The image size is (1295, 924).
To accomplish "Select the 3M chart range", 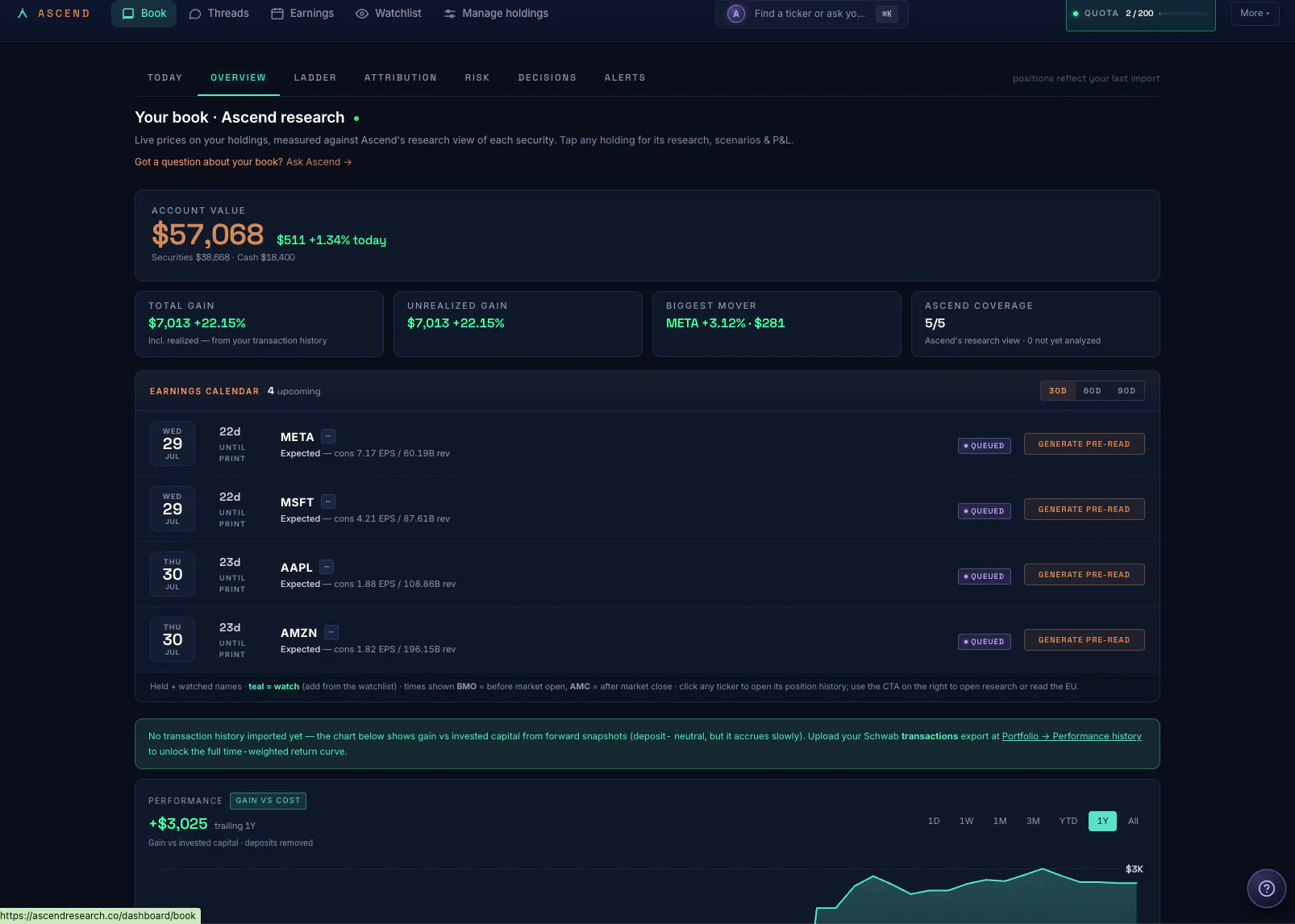I will (1033, 821).
